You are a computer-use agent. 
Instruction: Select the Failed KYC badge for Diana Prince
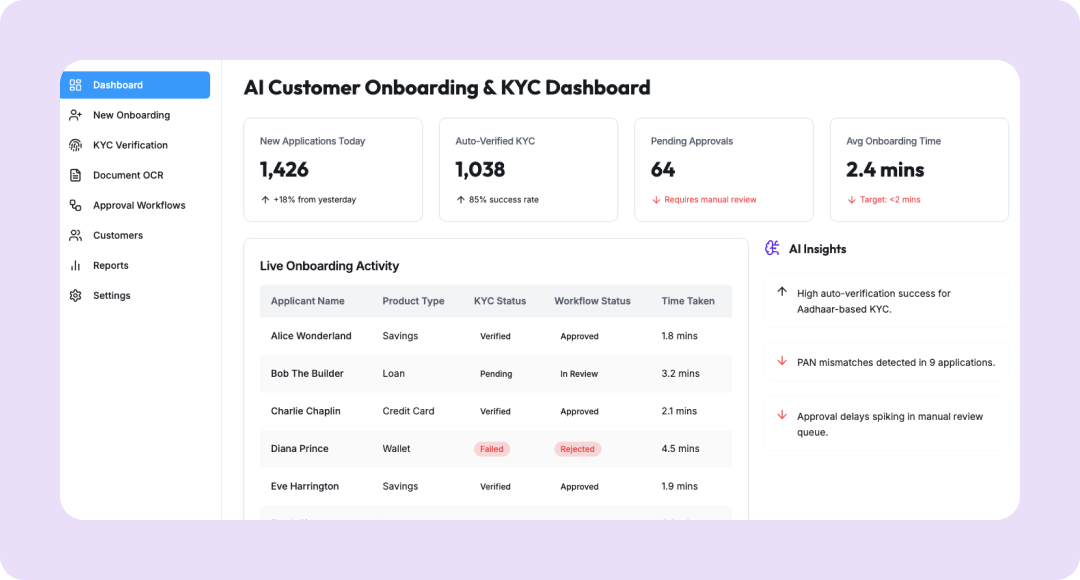(x=491, y=449)
